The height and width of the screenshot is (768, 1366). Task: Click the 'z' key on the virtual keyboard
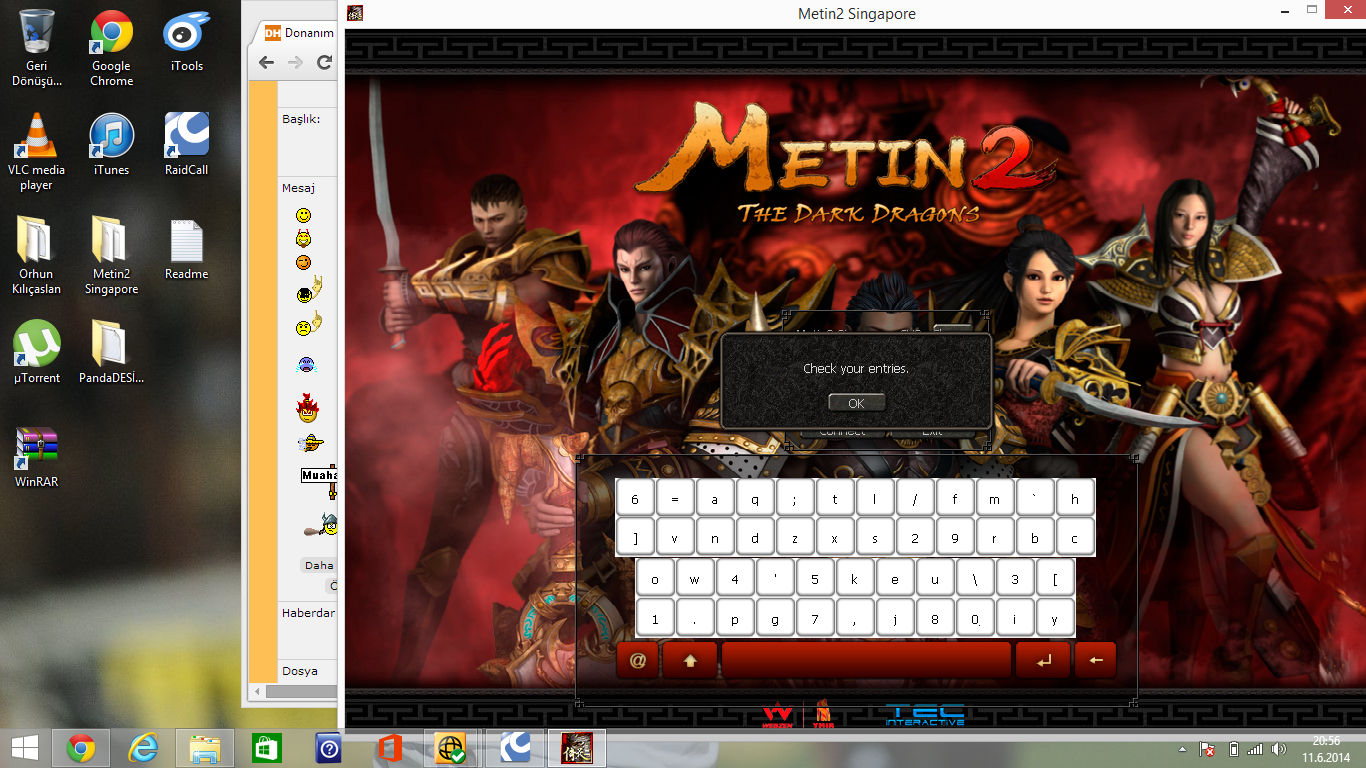click(795, 538)
